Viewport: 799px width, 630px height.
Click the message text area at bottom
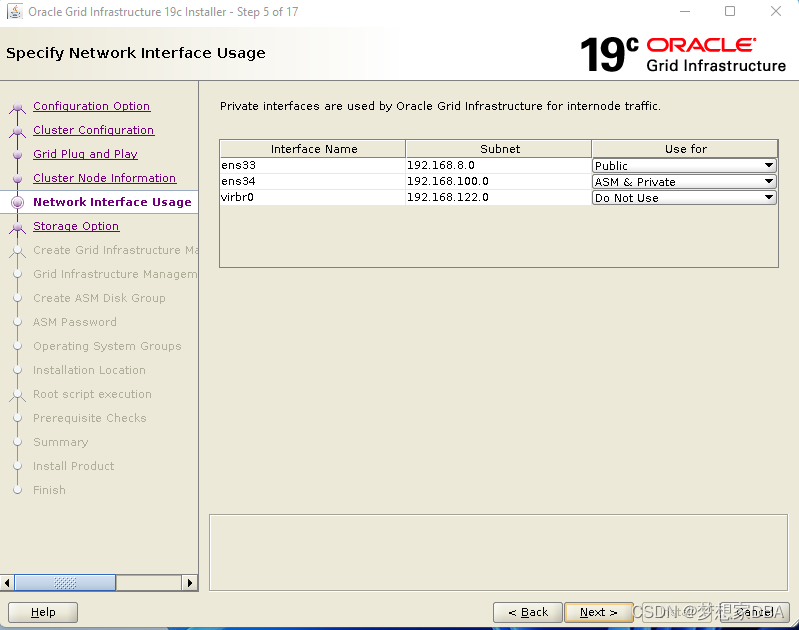click(498, 553)
